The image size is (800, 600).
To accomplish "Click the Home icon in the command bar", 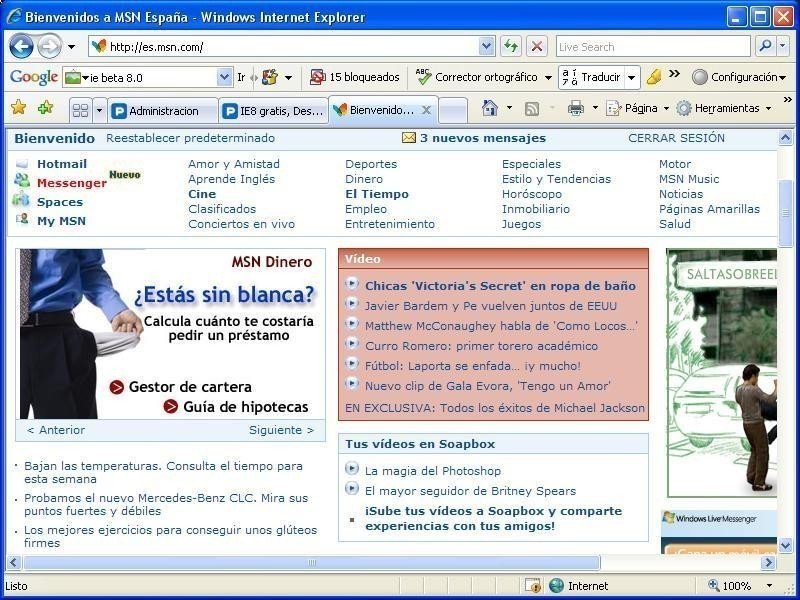I will (490, 108).
